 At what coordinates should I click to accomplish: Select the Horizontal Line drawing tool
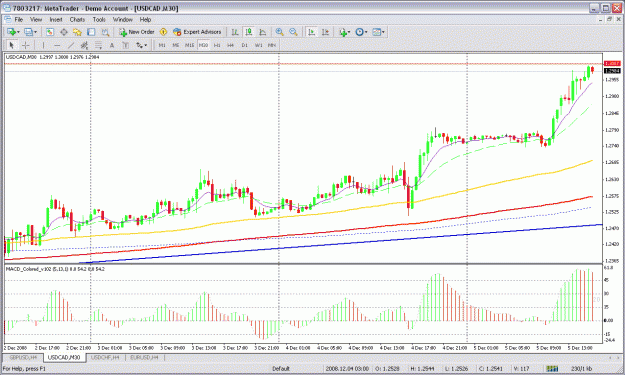[x=57, y=45]
